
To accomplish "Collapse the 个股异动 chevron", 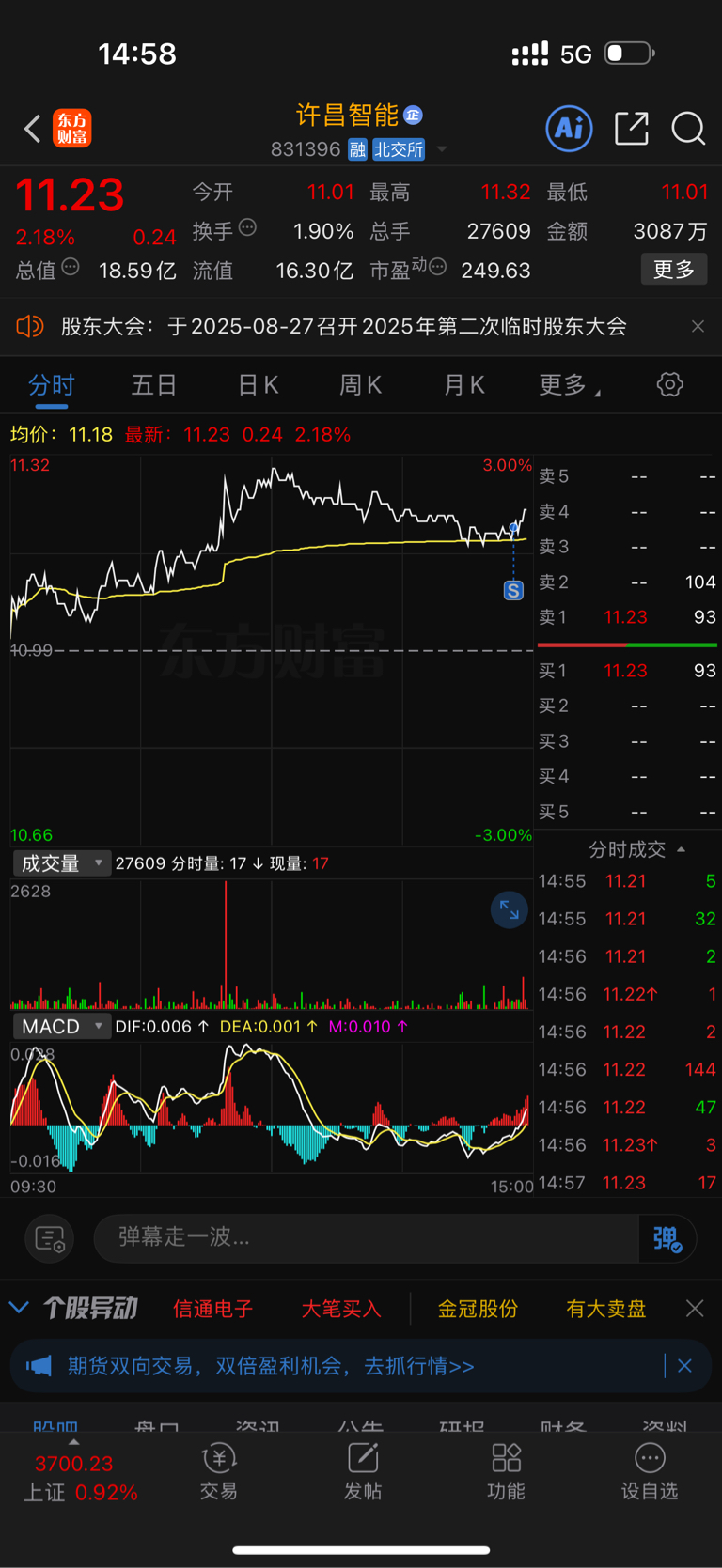I will tap(19, 1308).
